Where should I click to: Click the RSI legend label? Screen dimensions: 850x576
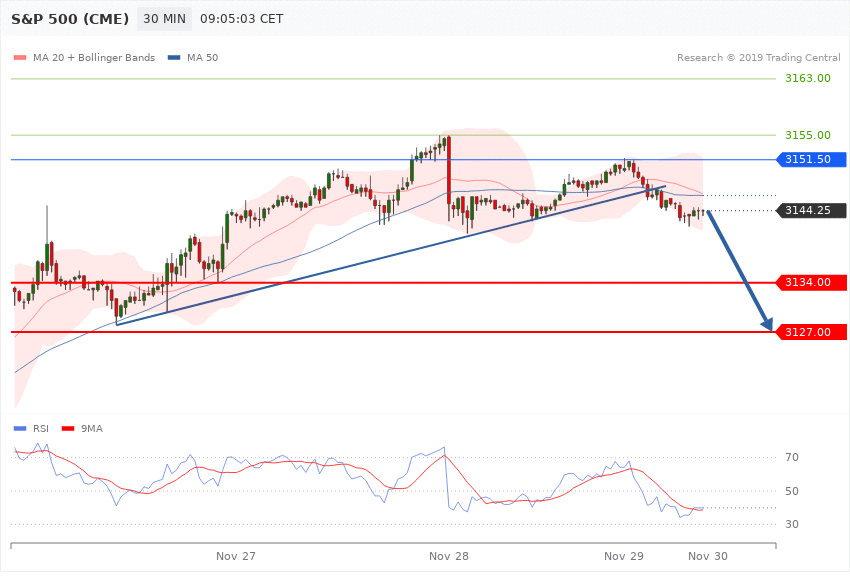point(41,429)
